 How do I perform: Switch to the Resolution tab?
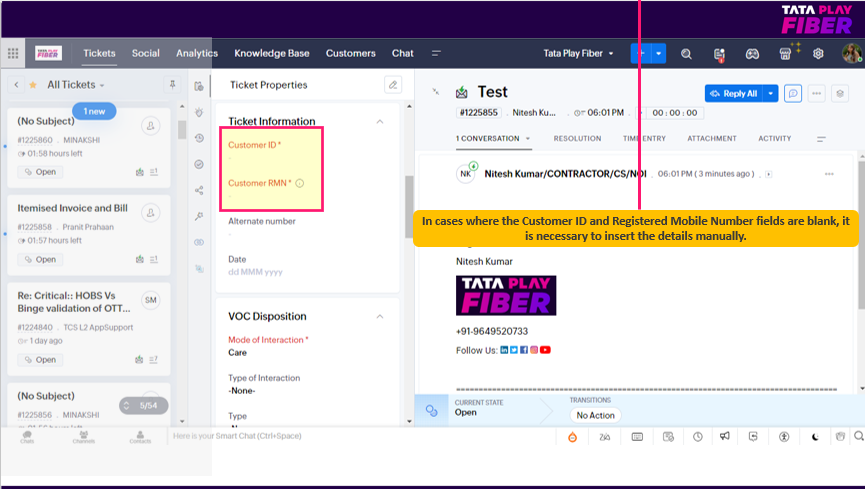[577, 139]
